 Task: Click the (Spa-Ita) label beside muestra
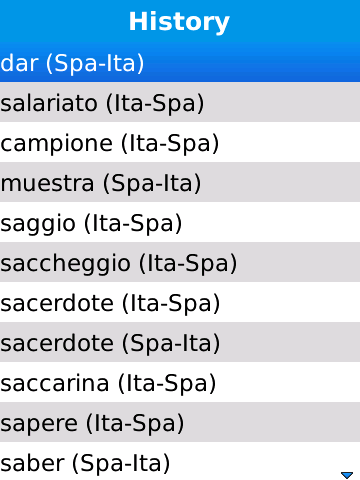[152, 183]
